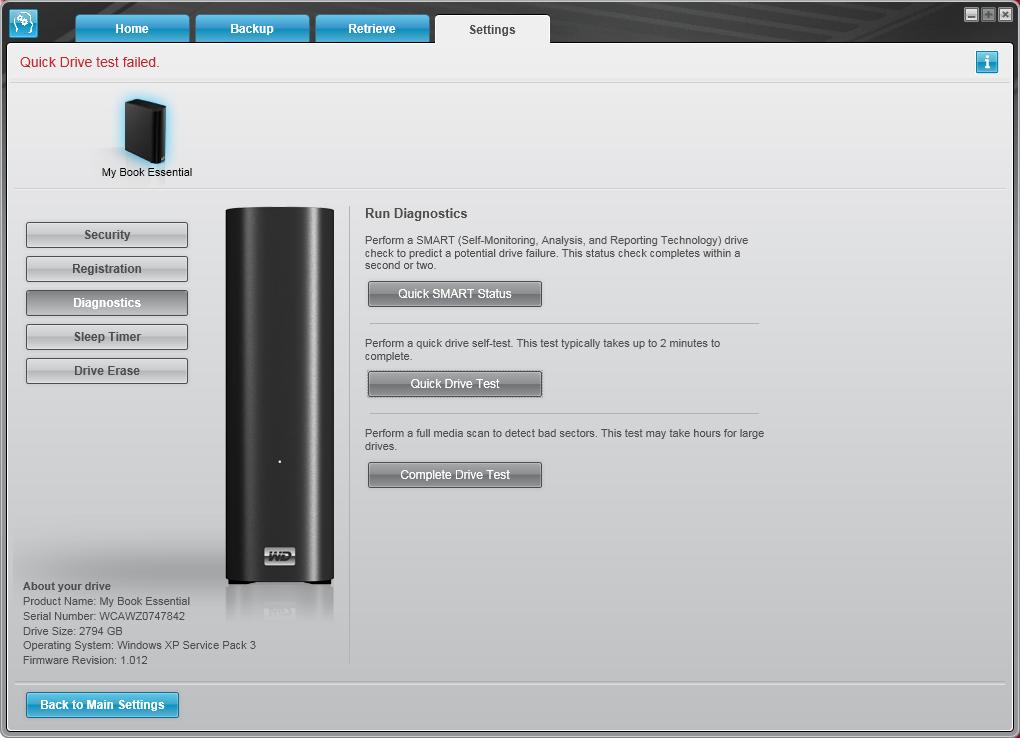Viewport: 1020px width, 738px height.
Task: Select the My Book Essential drive icon
Action: [146, 130]
